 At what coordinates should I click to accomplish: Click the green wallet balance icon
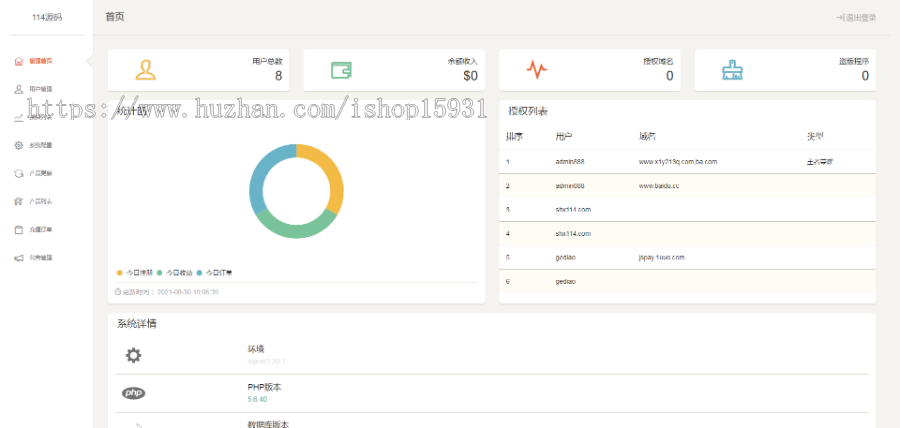pyautogui.click(x=342, y=70)
